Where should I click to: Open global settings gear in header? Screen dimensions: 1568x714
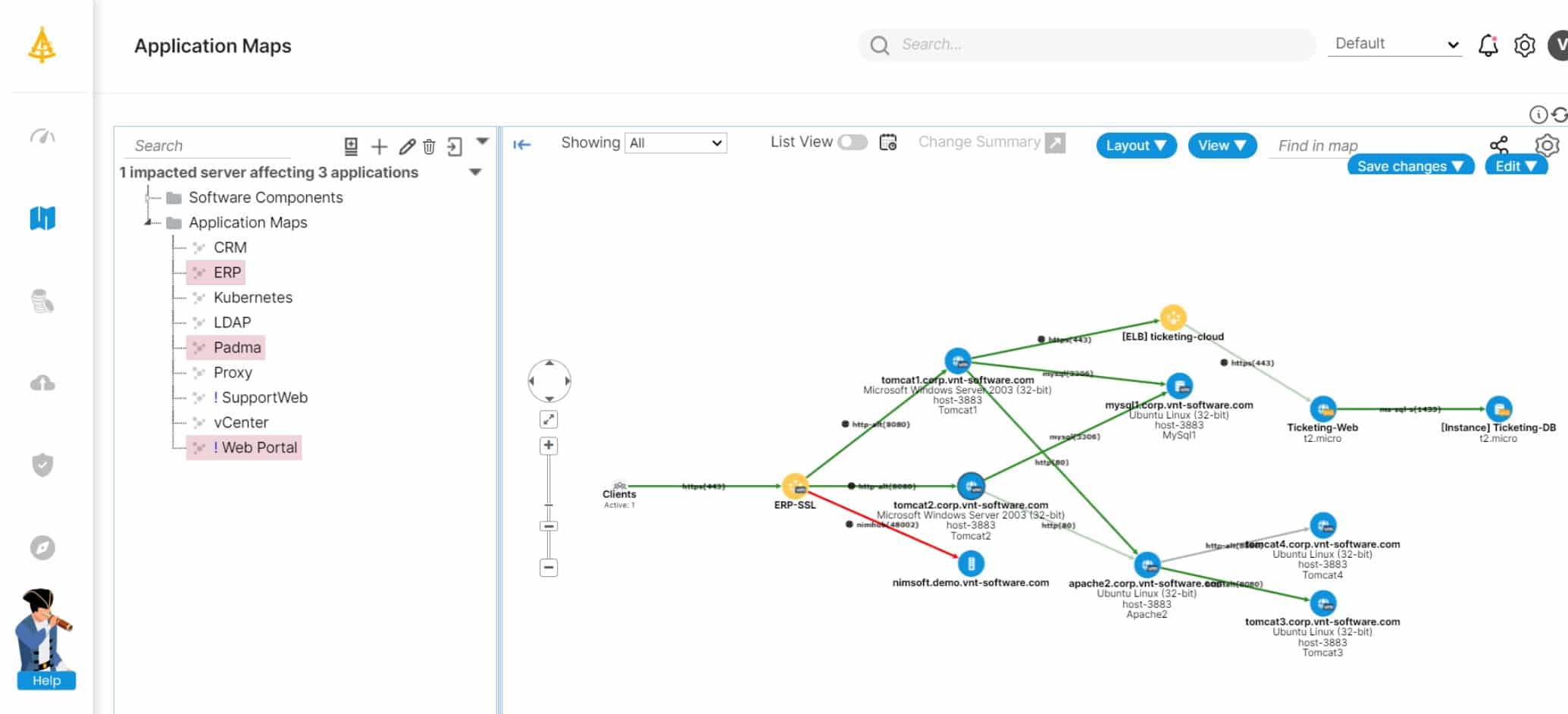1524,45
